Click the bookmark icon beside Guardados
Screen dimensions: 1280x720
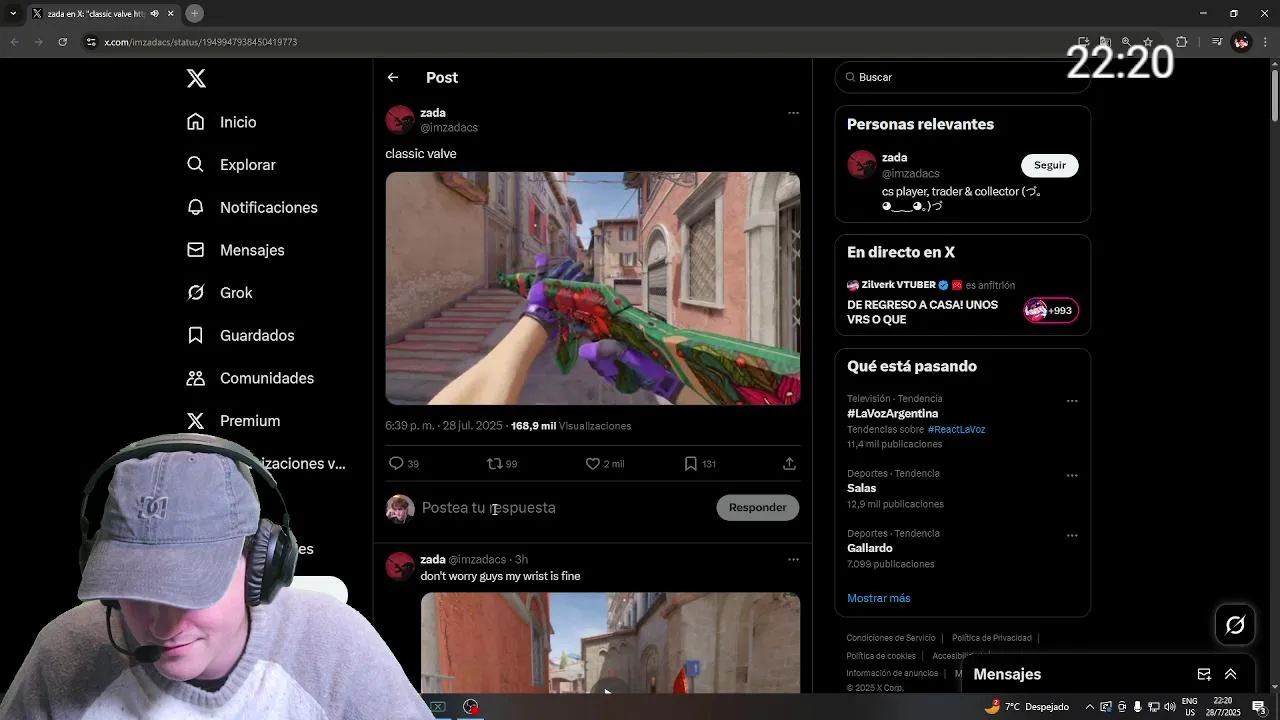[x=196, y=336]
